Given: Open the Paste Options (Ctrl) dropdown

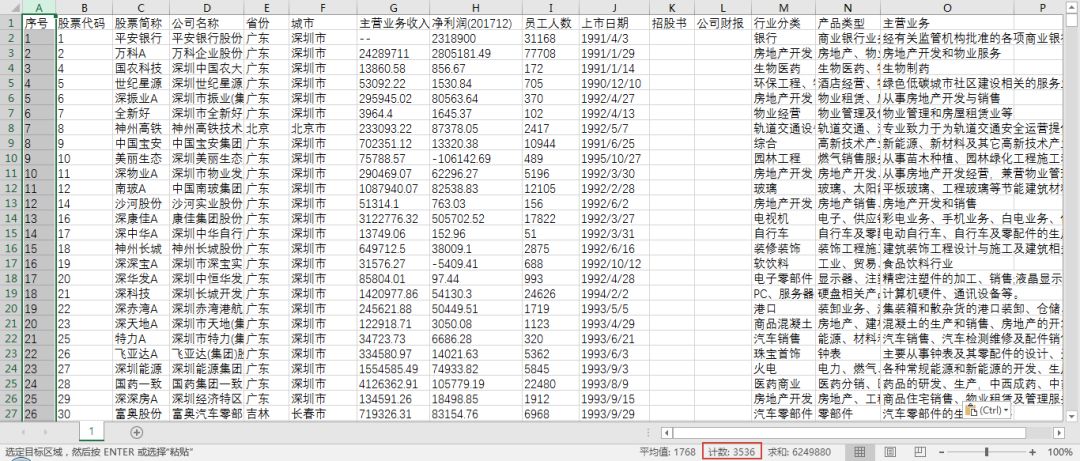Looking at the screenshot, I should pyautogui.click(x=987, y=410).
